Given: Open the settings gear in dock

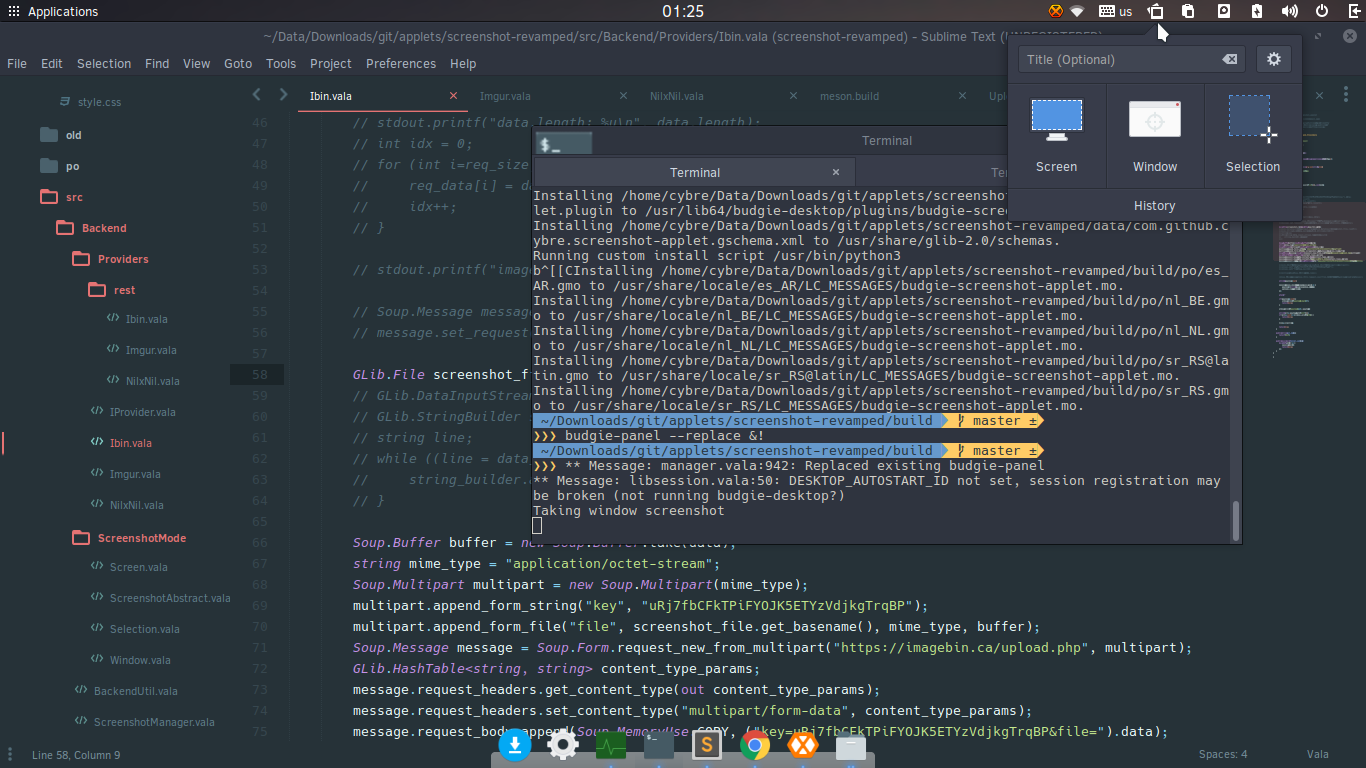Looking at the screenshot, I should point(563,745).
